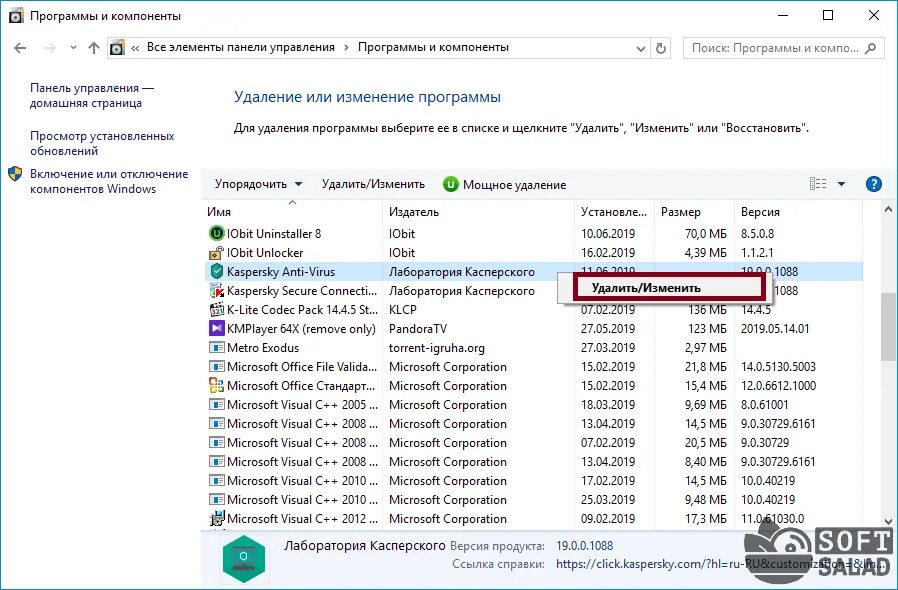Select the 8,40 МБ size cell
Viewport: 898px width, 590px height.
pyautogui.click(x=706, y=462)
